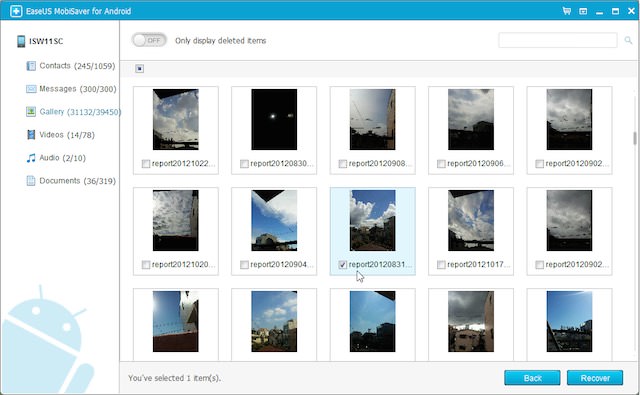Click the shopping cart icon in title bar
The image size is (640, 395).
567,11
